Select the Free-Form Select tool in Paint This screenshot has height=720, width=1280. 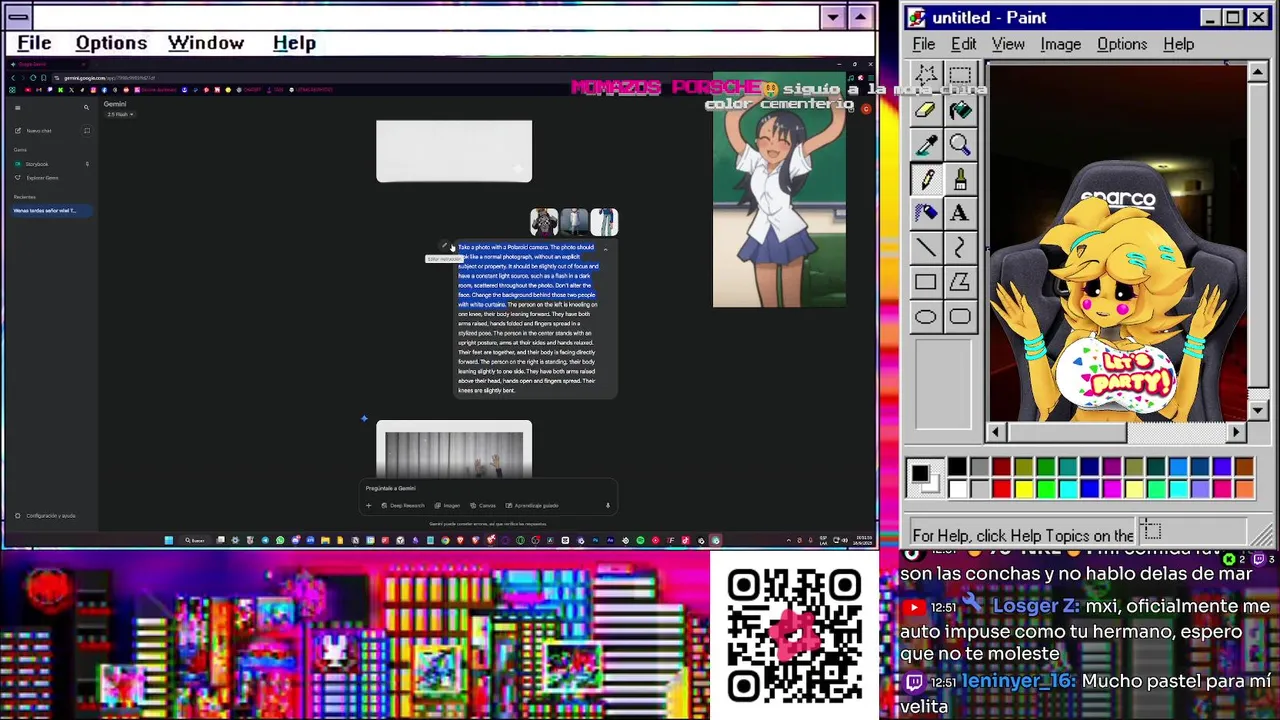926,76
